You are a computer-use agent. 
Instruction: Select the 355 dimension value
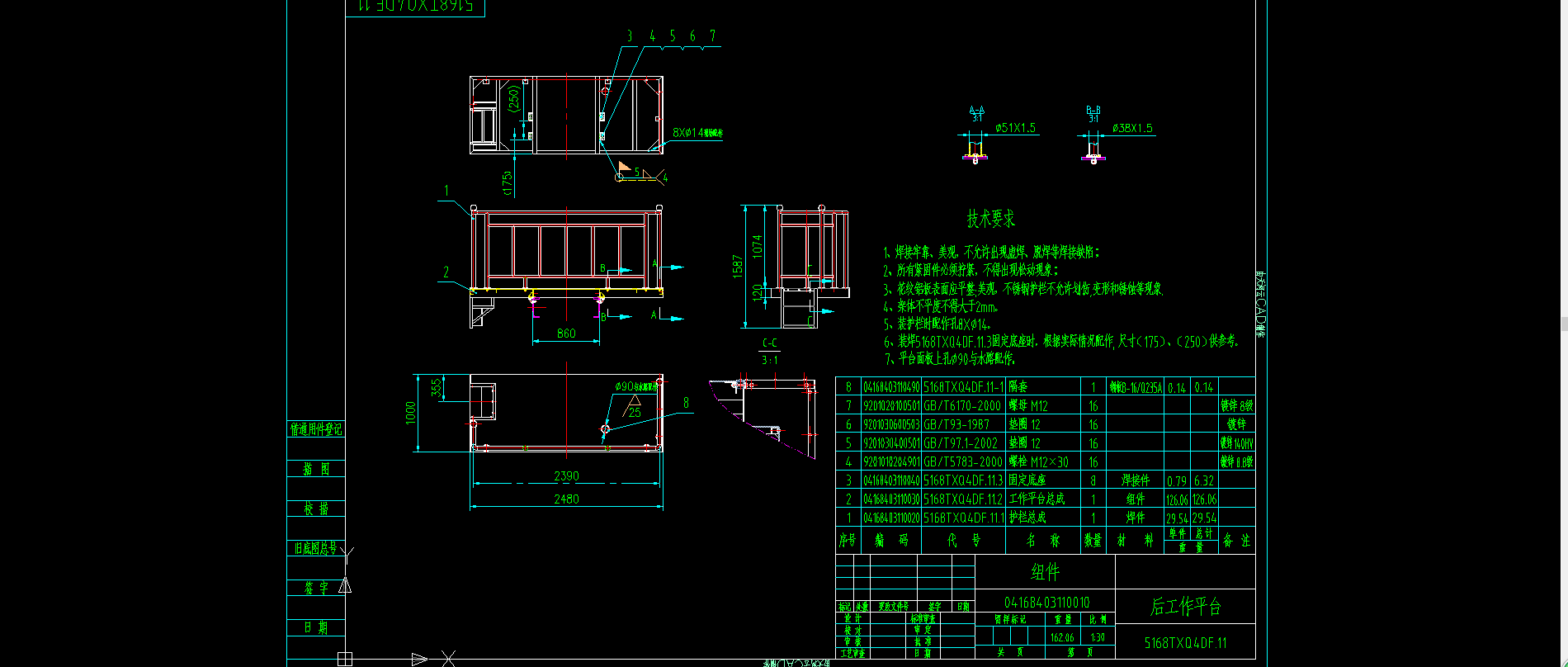[437, 386]
